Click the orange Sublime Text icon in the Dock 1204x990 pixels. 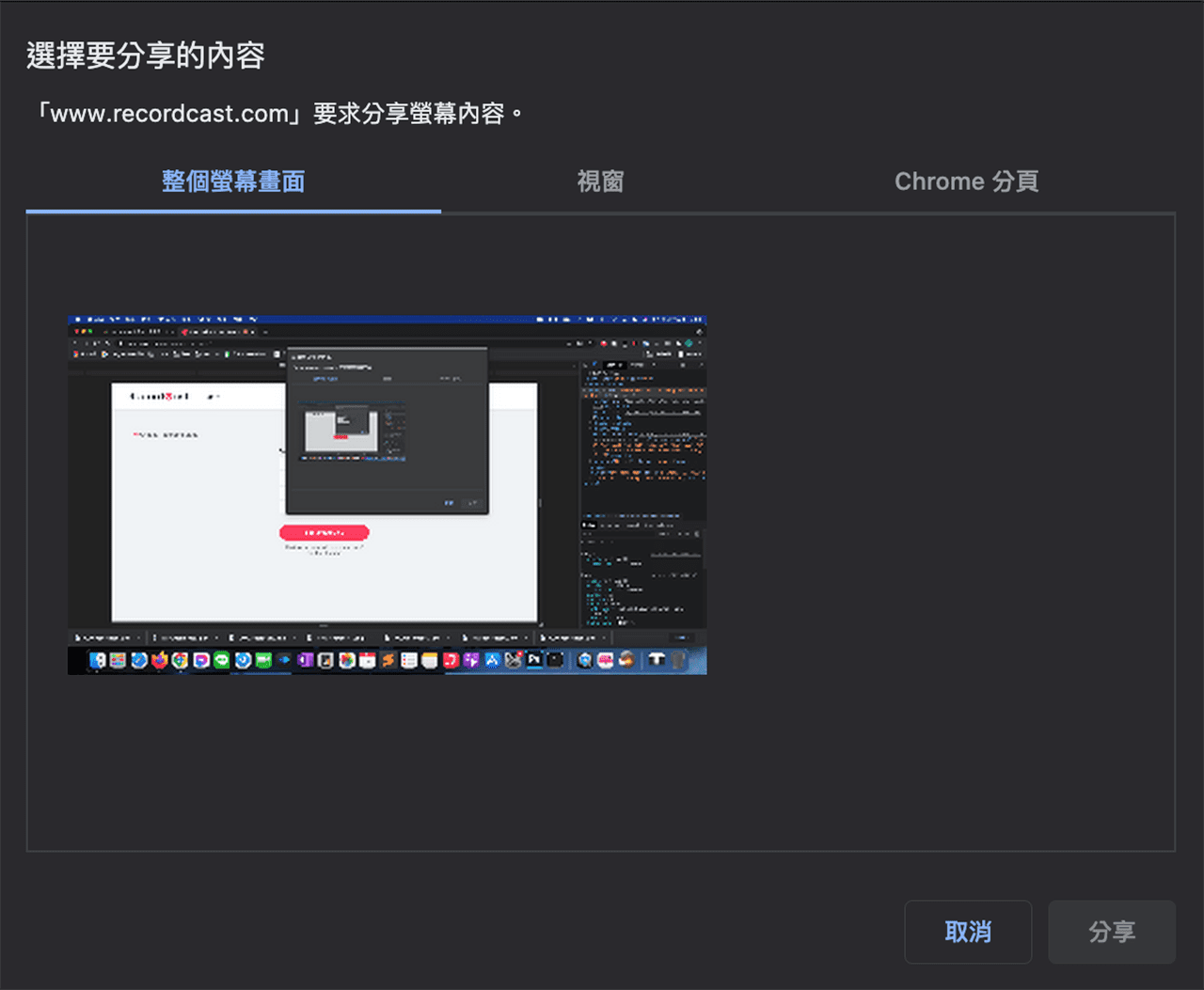(x=387, y=661)
